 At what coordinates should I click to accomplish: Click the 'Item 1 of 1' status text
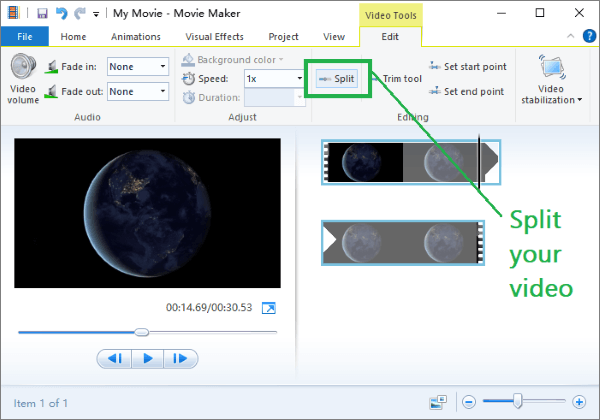tap(41, 403)
